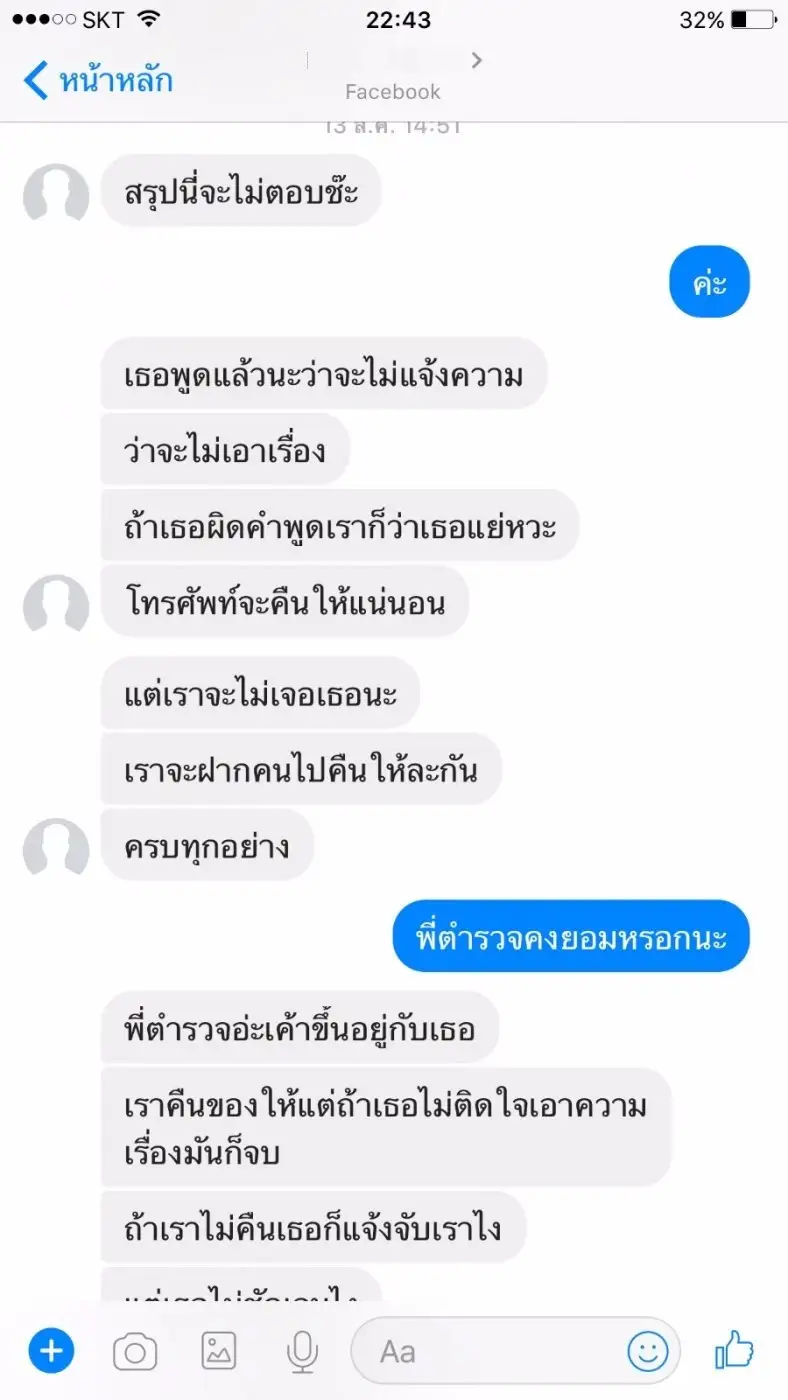Tap the Wi-Fi status icon
The image size is (788, 1400).
(x=149, y=19)
